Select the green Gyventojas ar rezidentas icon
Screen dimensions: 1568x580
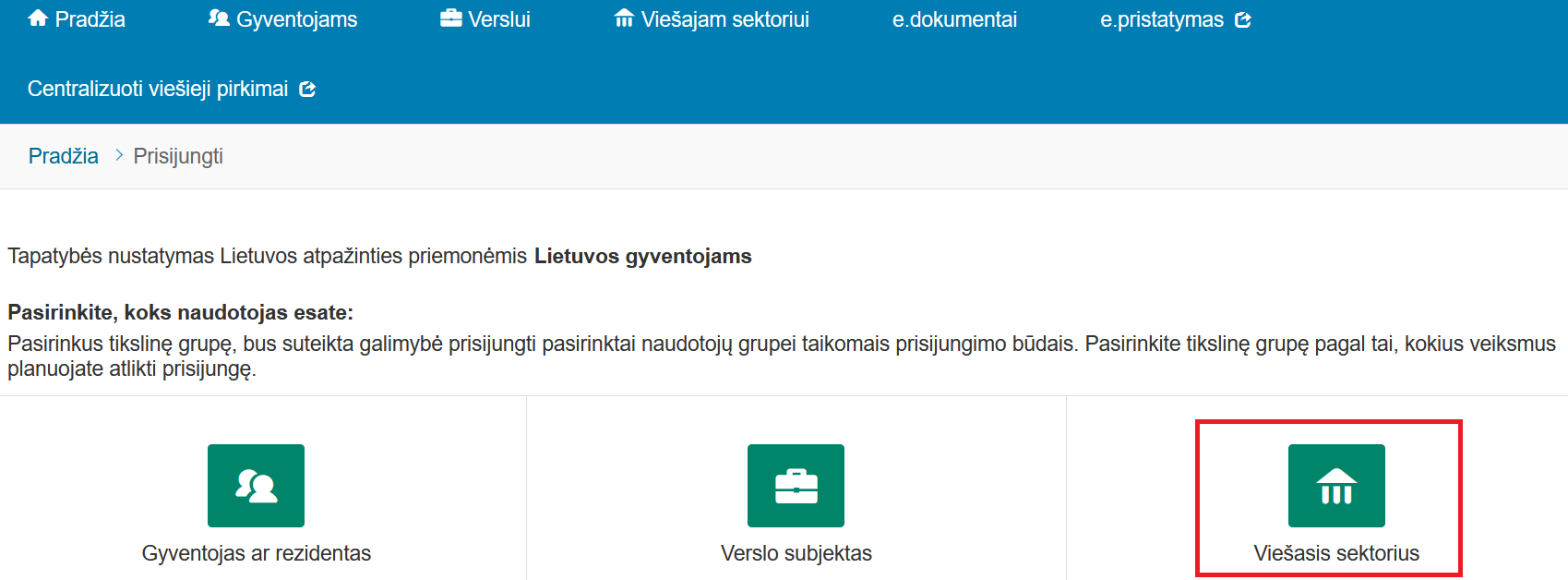[x=256, y=486]
